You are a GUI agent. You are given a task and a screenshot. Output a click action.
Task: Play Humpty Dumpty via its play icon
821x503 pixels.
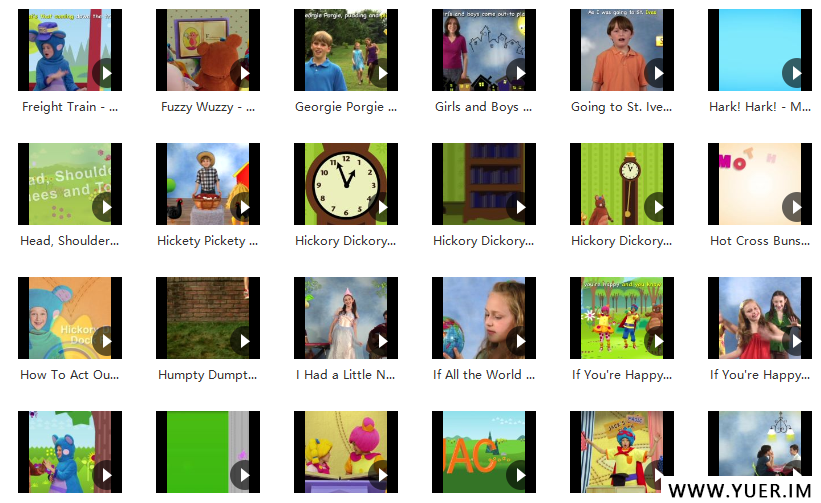(x=243, y=341)
